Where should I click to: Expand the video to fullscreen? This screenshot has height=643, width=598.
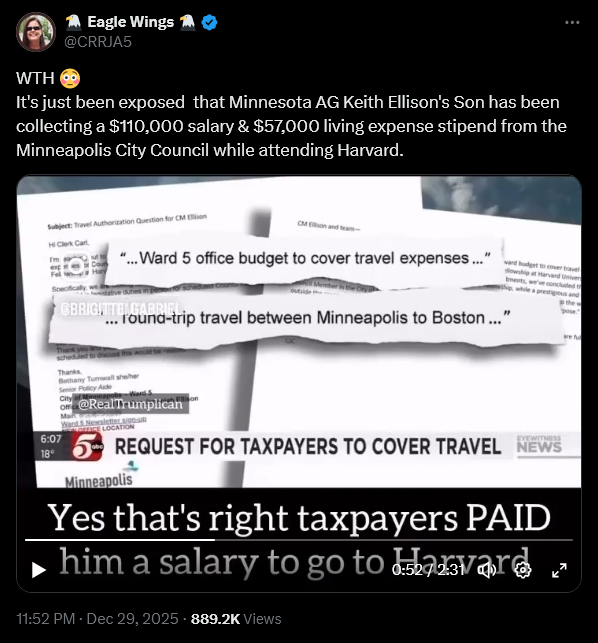559,570
